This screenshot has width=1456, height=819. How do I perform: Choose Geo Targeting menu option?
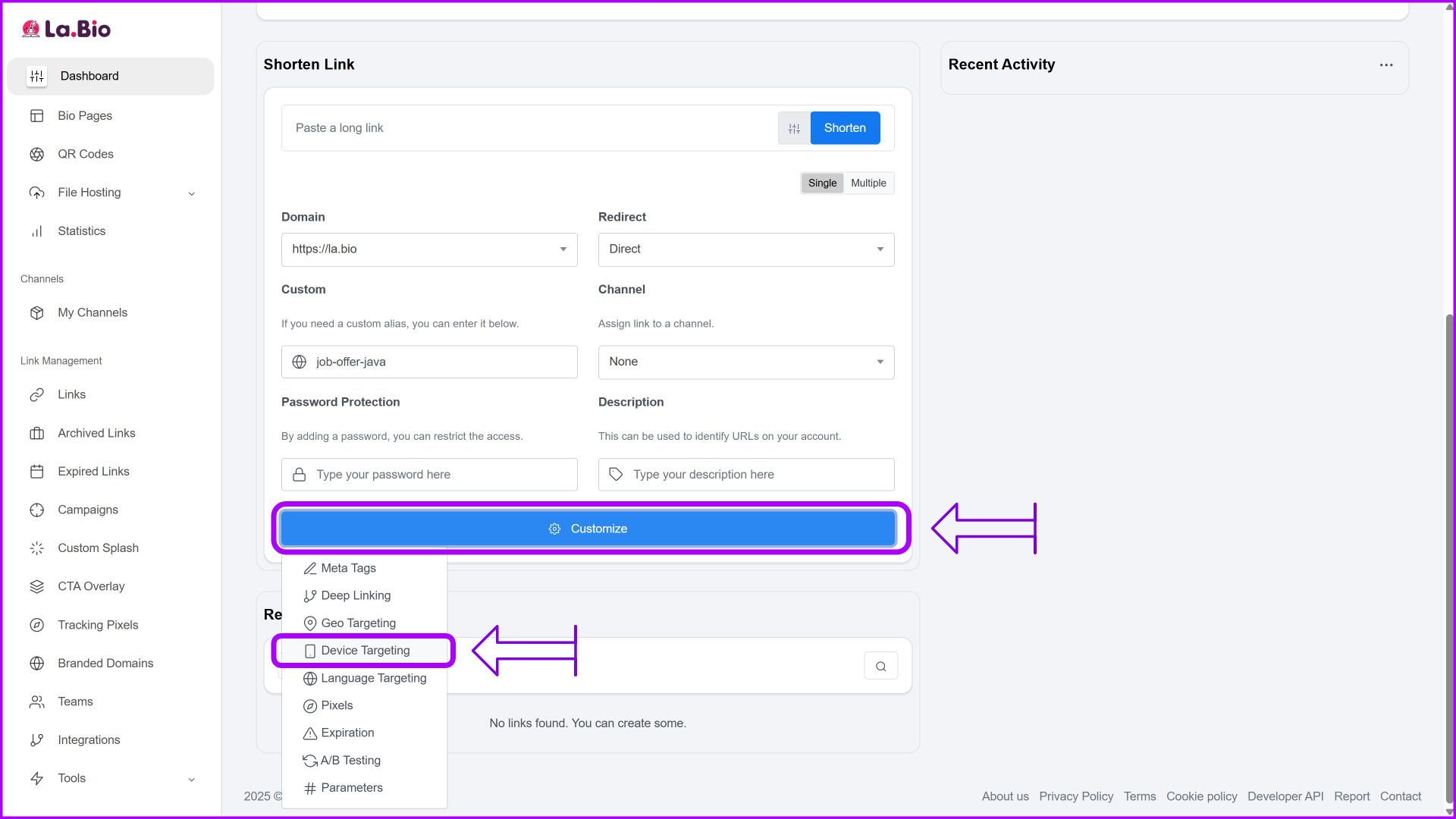point(358,623)
